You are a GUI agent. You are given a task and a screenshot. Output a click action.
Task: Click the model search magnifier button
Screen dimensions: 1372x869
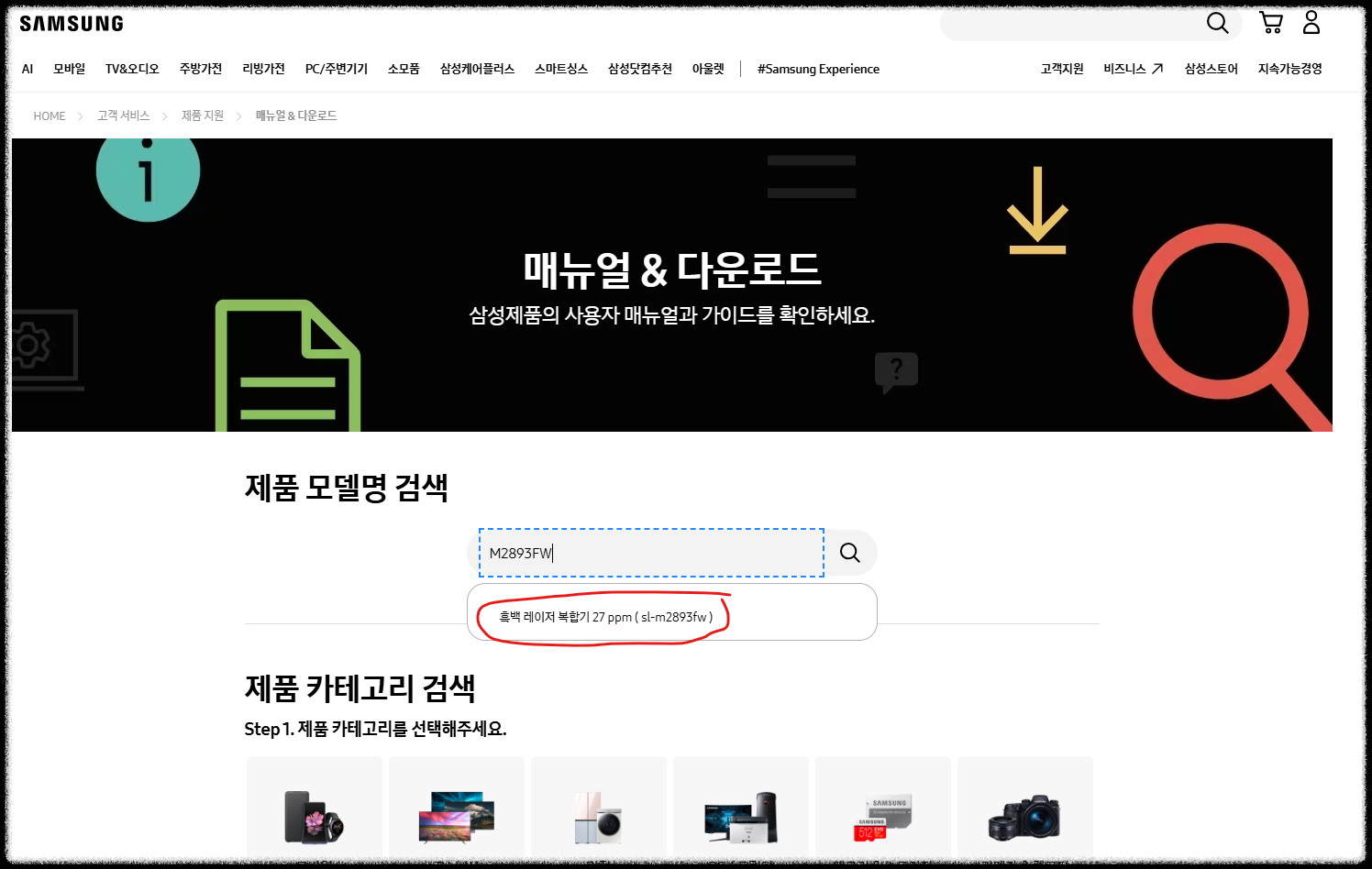(x=849, y=553)
